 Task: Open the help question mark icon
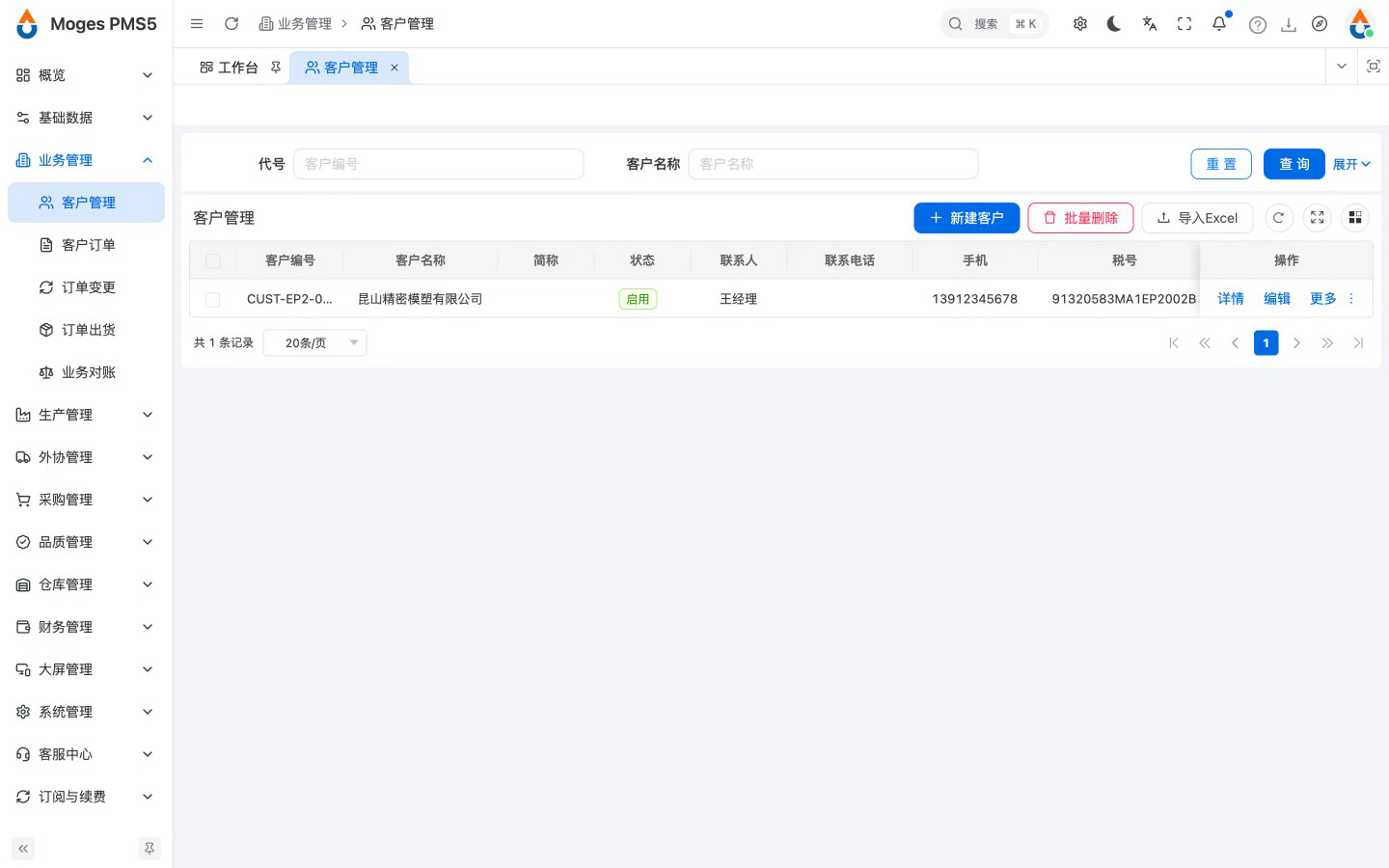point(1258,25)
